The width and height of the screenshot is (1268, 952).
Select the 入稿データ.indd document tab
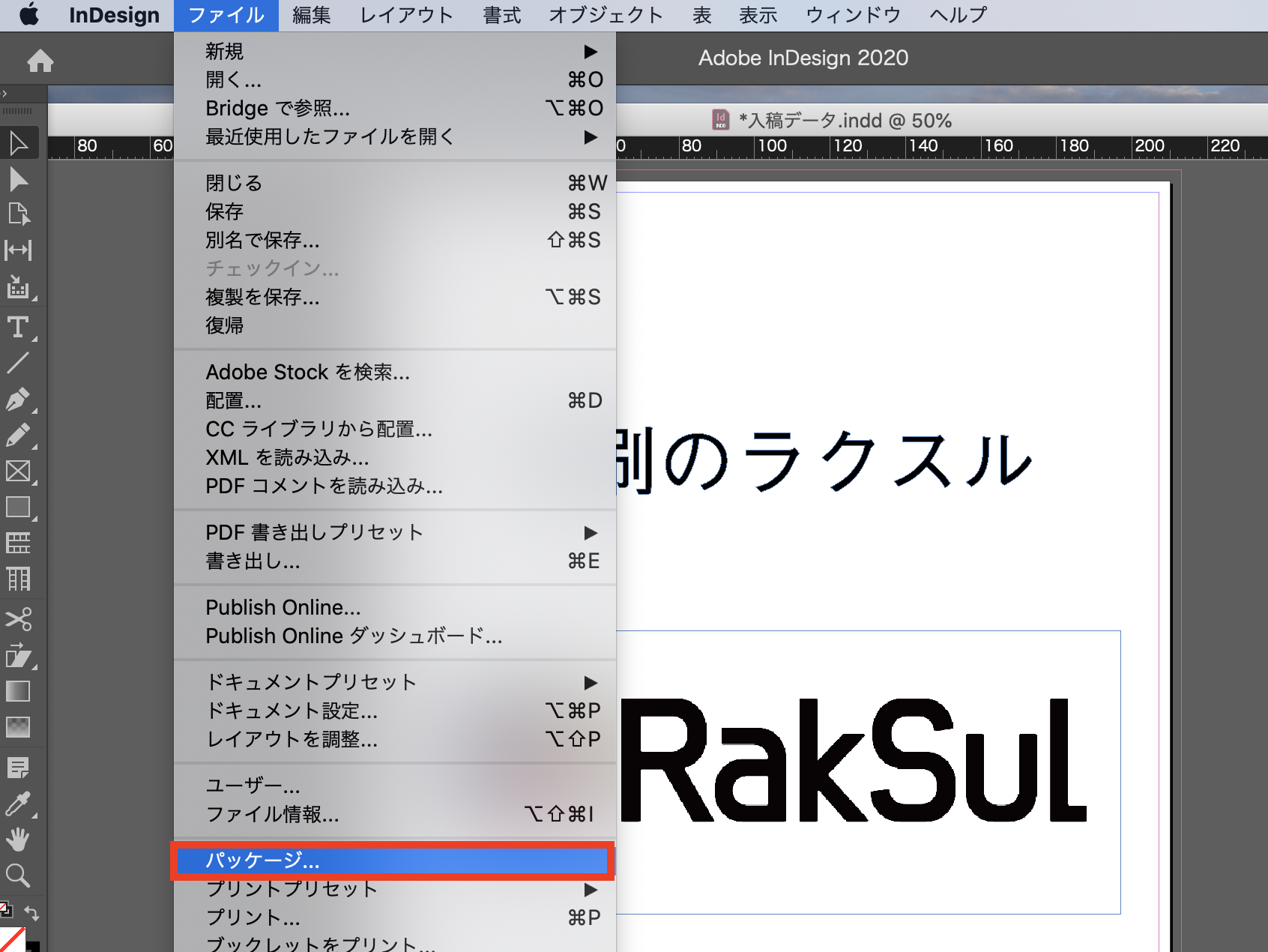click(832, 120)
